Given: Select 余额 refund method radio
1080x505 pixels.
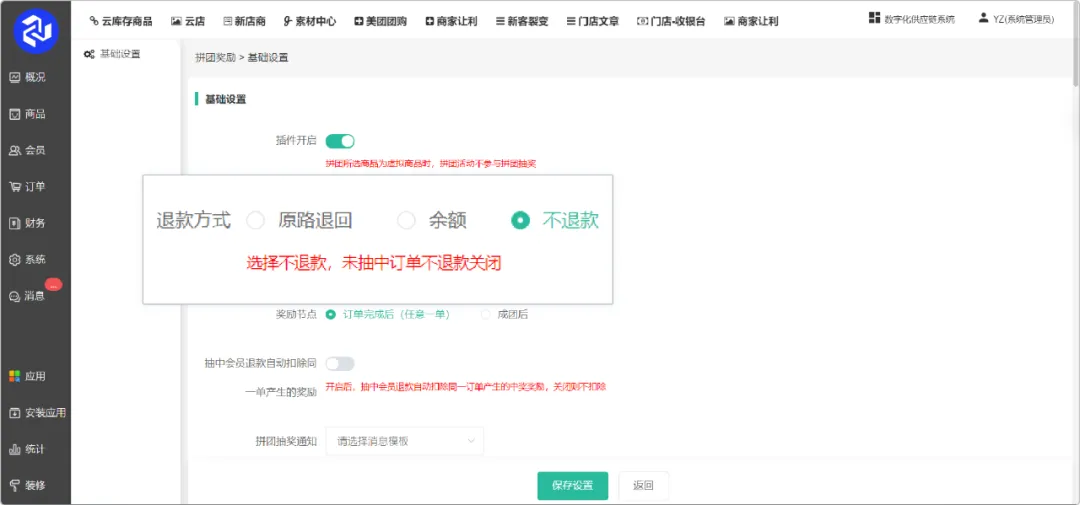Looking at the screenshot, I should click(406, 220).
